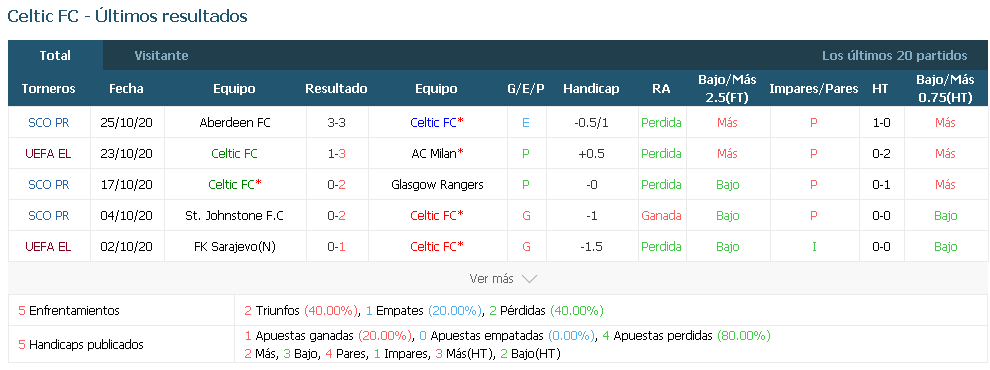Open the Glasgow Rangers team link

437,184
